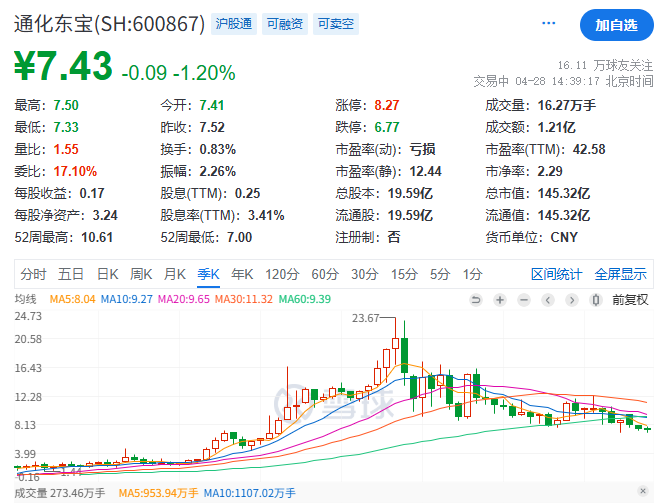Click the 均线 label
This screenshot has width=669, height=503.
[x=26, y=299]
